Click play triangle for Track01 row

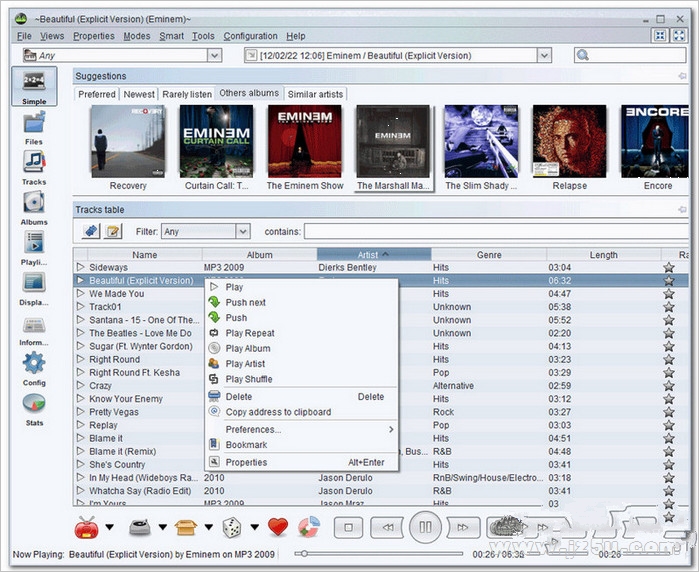click(x=80, y=307)
